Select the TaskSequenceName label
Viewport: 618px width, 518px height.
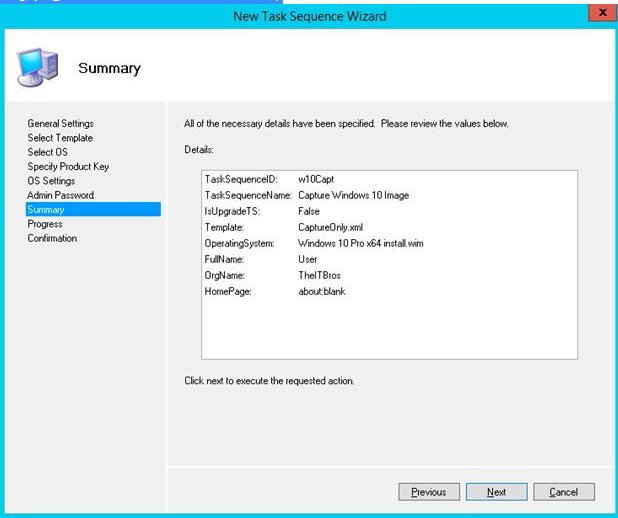(x=248, y=195)
